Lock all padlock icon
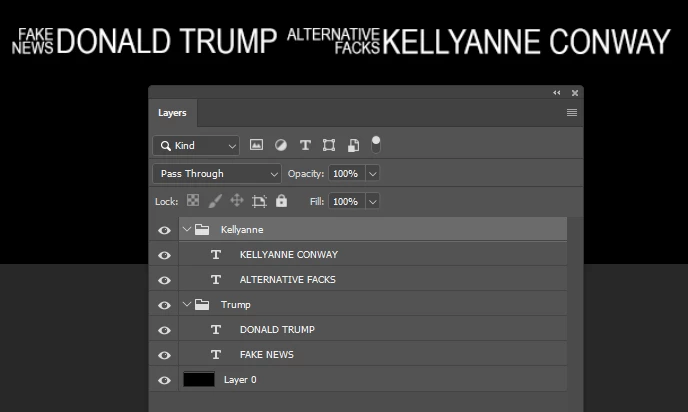 281,201
